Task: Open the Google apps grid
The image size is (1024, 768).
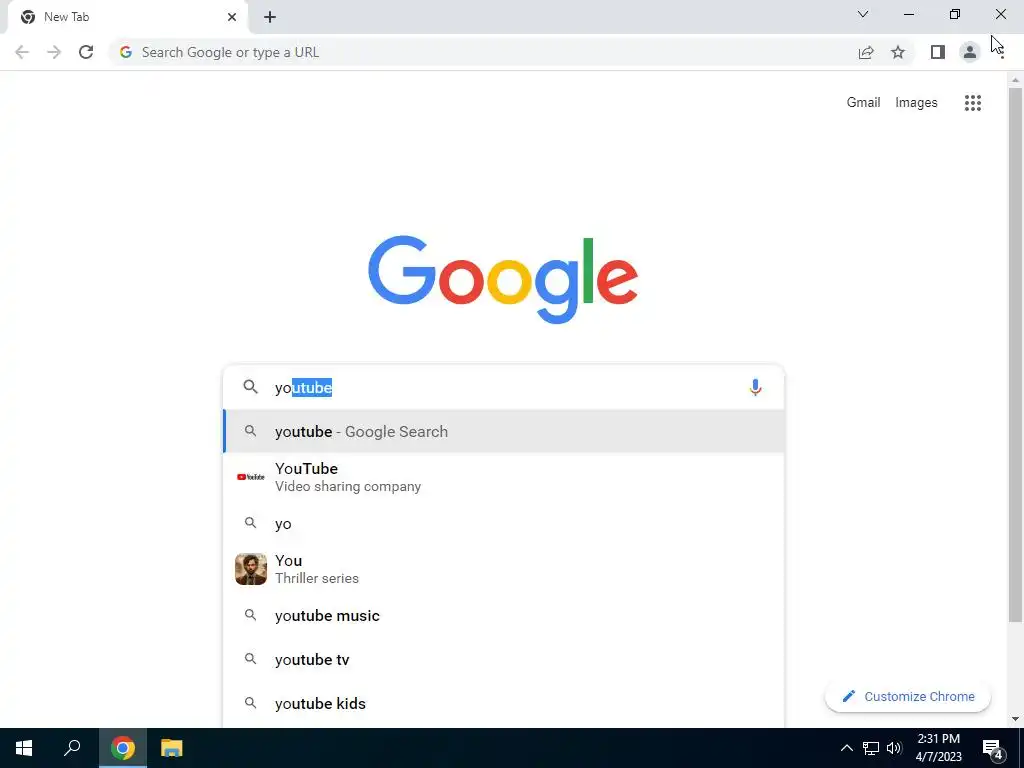Action: [973, 103]
